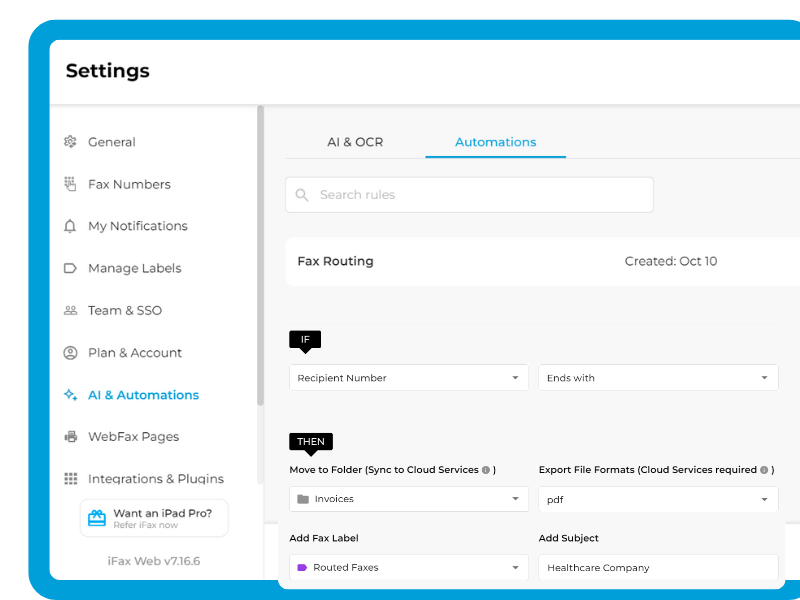The width and height of the screenshot is (800, 600).
Task: Click the General gear icon
Action: click(70, 142)
